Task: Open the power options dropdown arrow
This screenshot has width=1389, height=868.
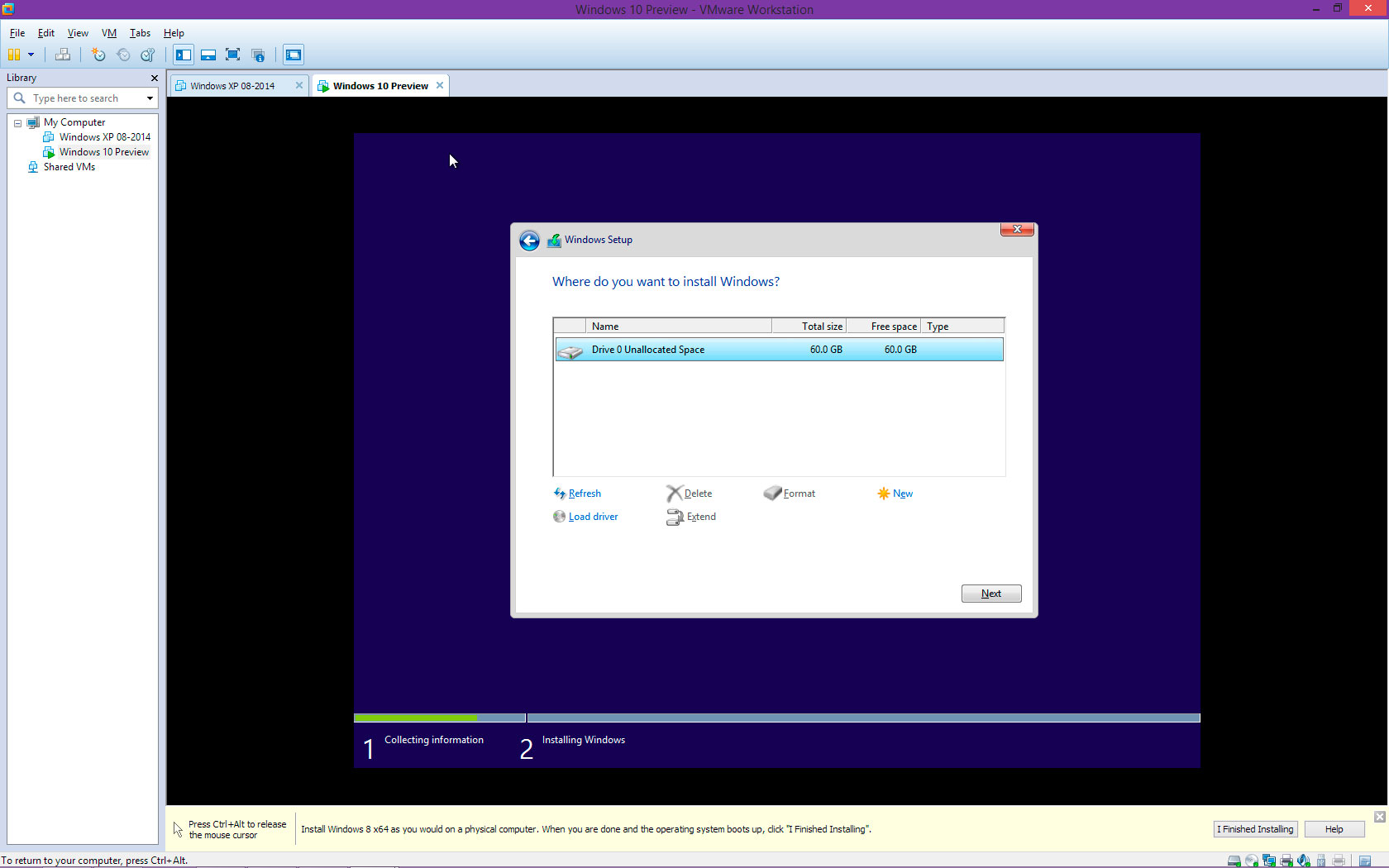Action: click(31, 55)
